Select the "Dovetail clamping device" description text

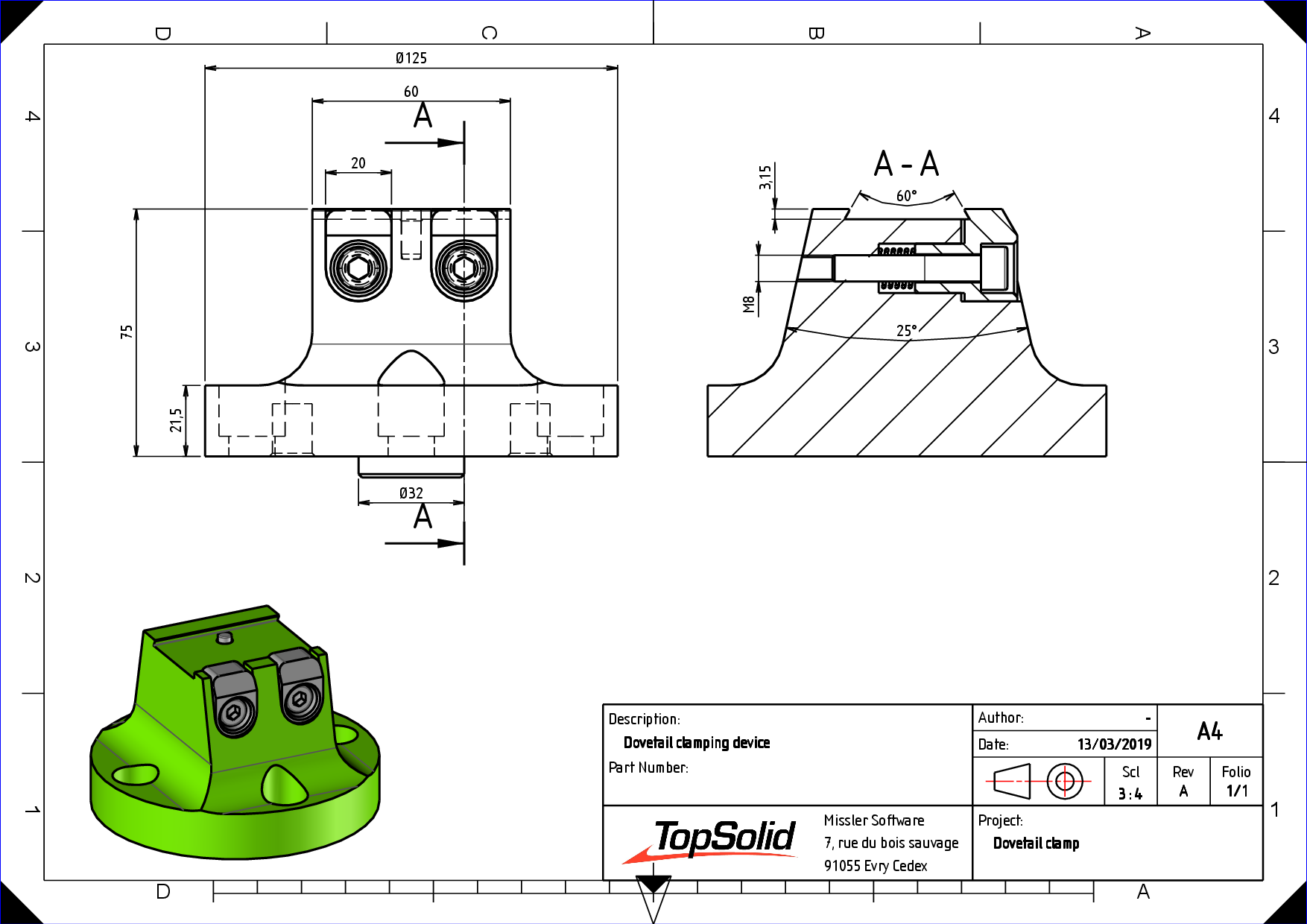tap(697, 743)
